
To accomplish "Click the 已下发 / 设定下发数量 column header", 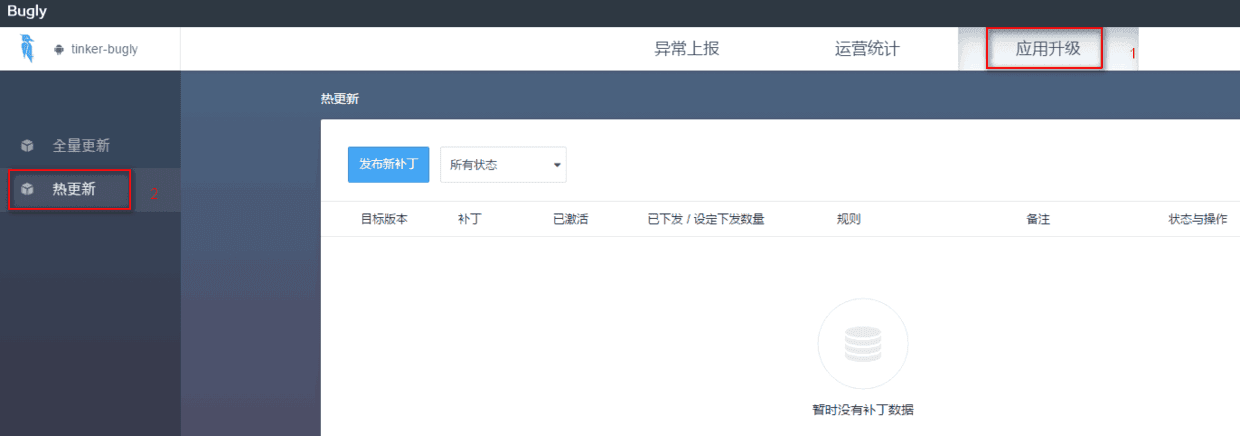I will (x=706, y=219).
